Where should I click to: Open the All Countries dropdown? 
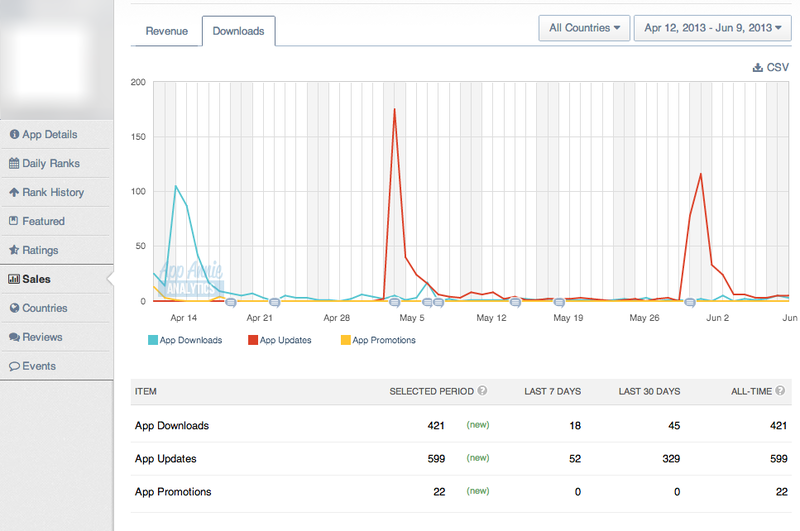click(x=584, y=28)
